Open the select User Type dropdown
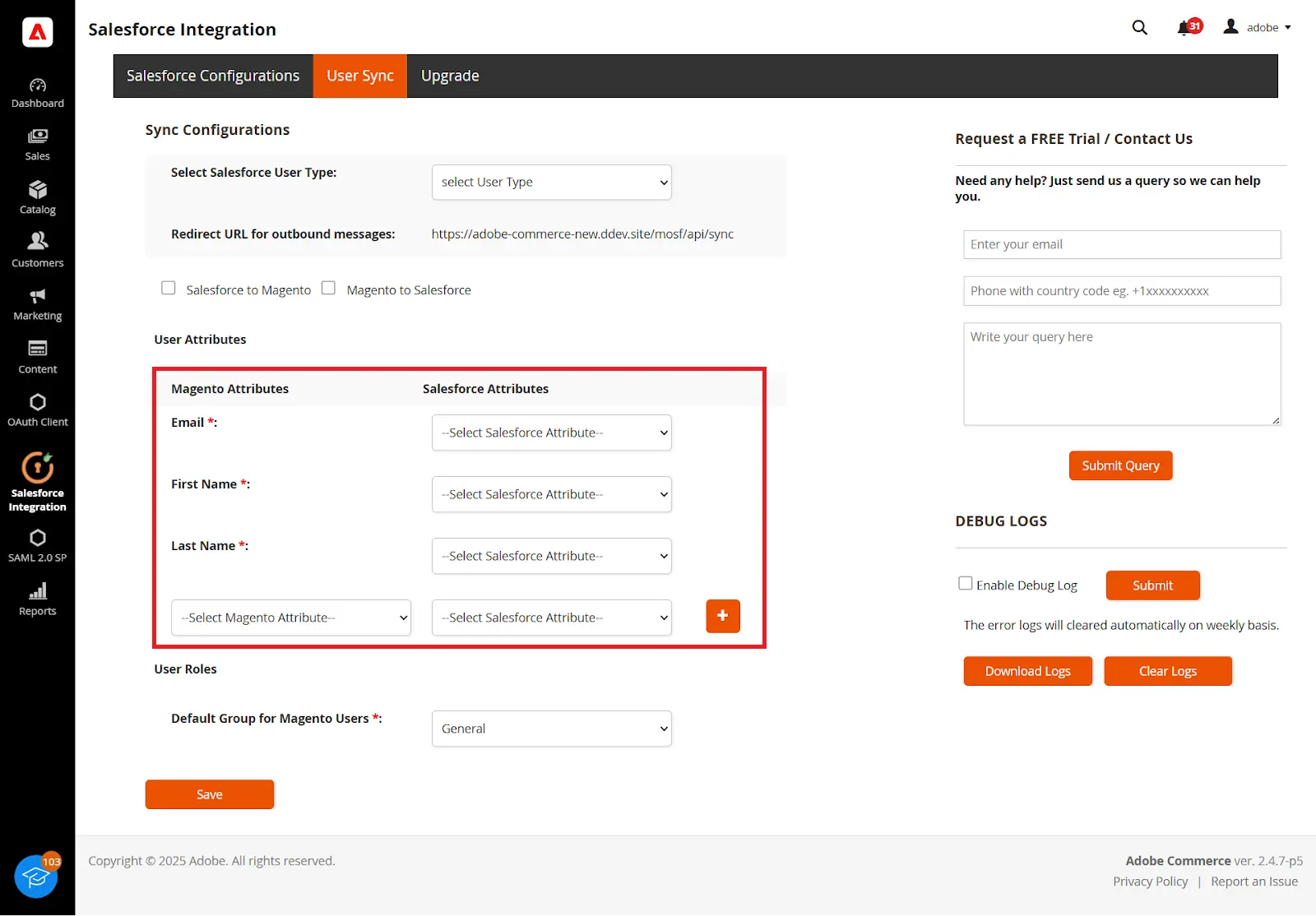 pos(552,183)
